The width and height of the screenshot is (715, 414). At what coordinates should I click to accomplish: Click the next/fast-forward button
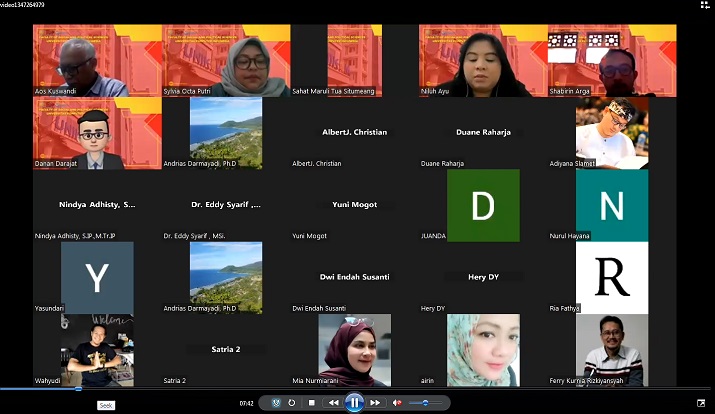pos(375,403)
